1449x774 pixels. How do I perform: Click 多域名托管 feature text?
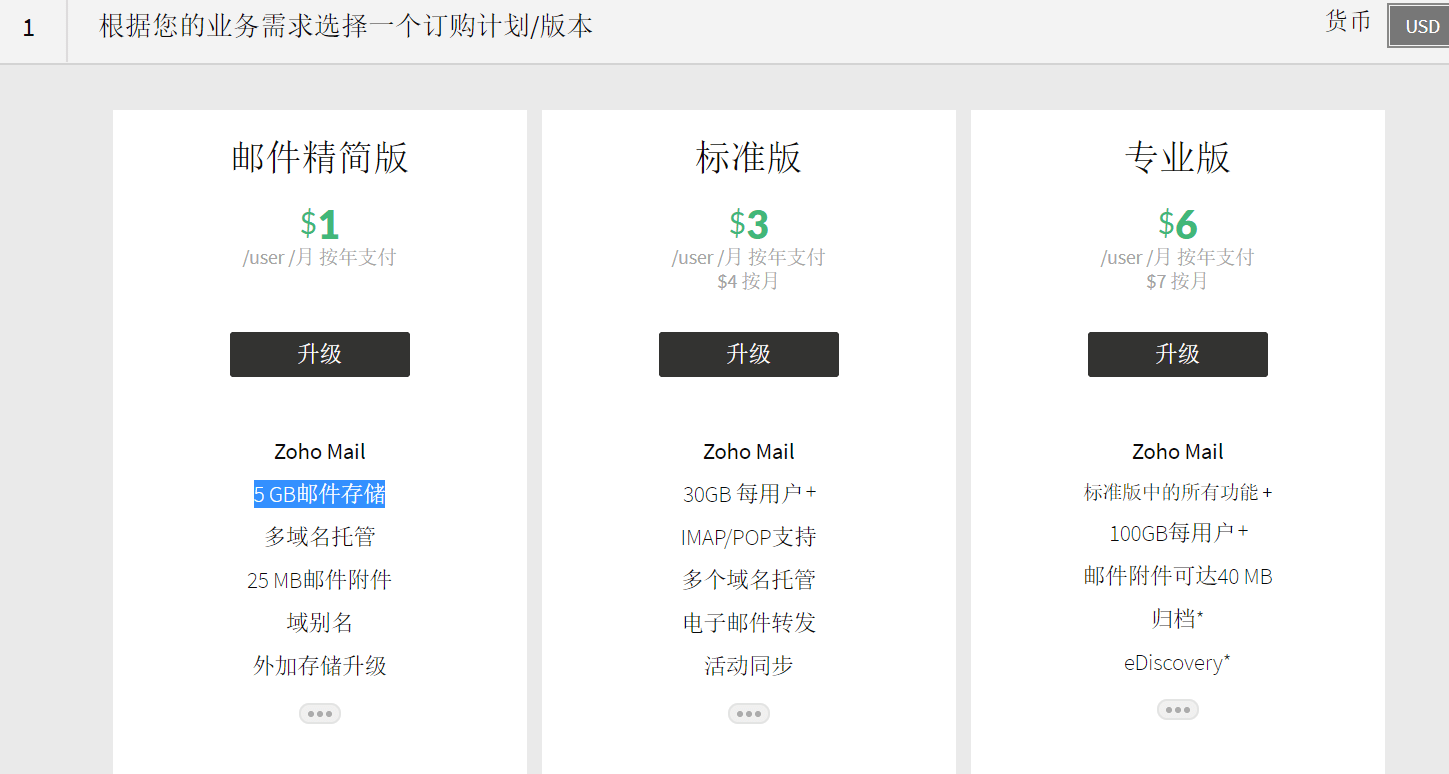coord(320,537)
